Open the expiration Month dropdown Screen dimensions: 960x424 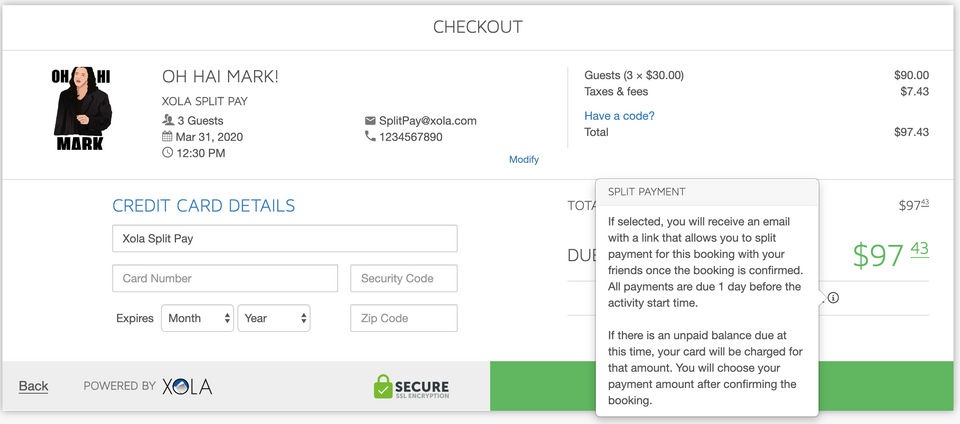click(197, 318)
